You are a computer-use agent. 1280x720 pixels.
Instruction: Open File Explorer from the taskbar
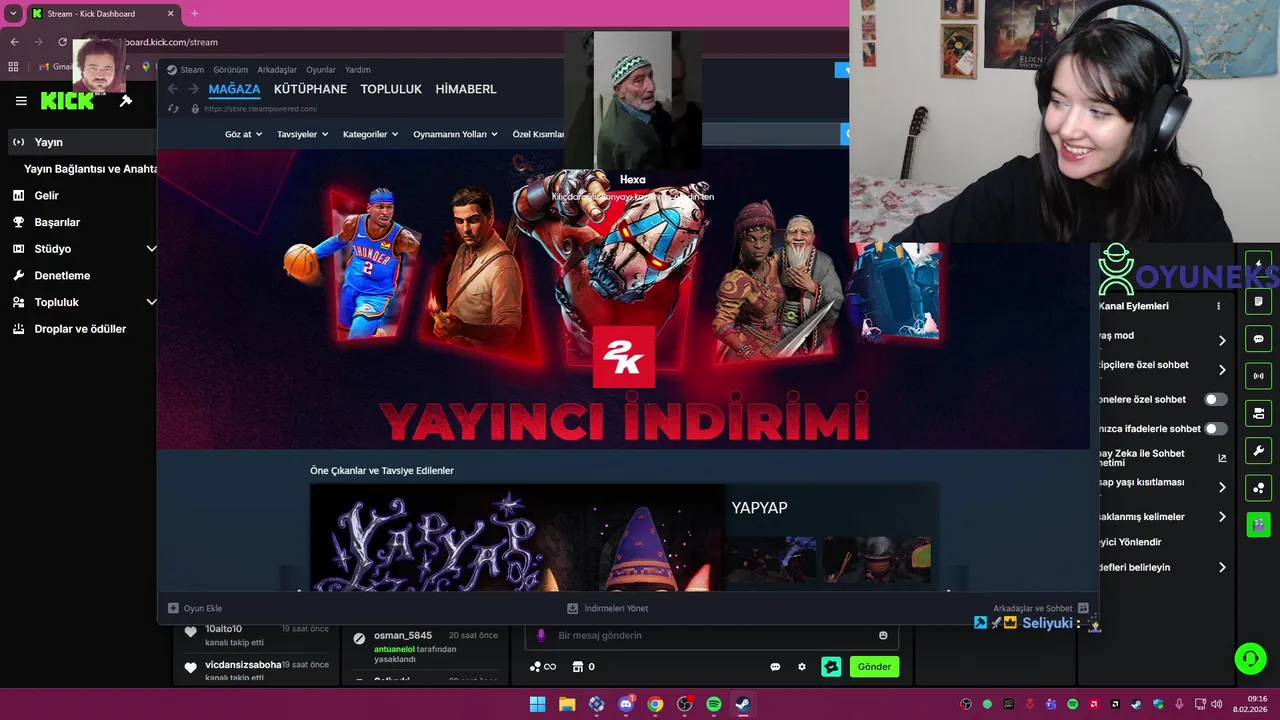[x=567, y=704]
